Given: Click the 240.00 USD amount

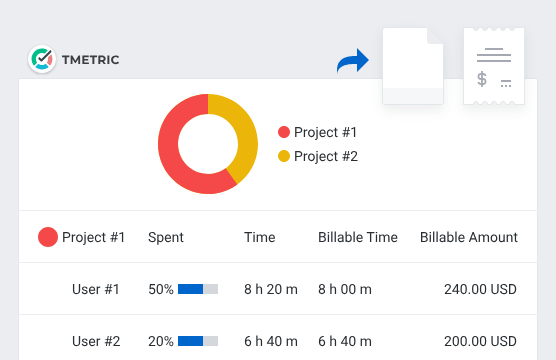Looking at the screenshot, I should 480,289.
